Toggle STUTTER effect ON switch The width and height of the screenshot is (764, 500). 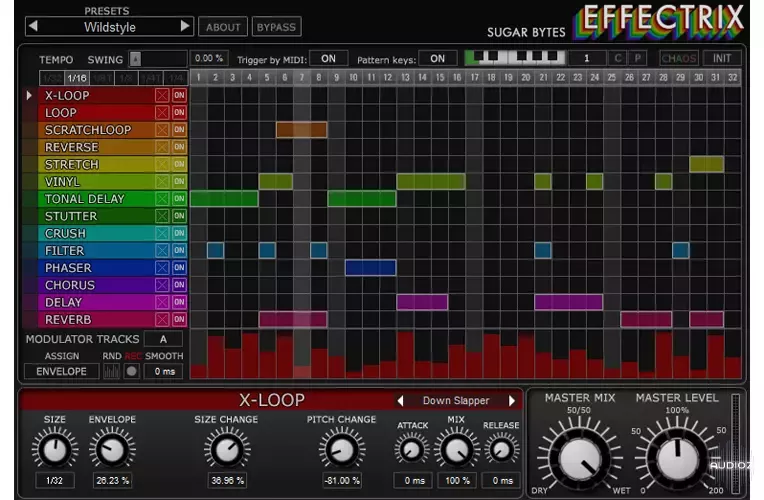click(x=179, y=216)
